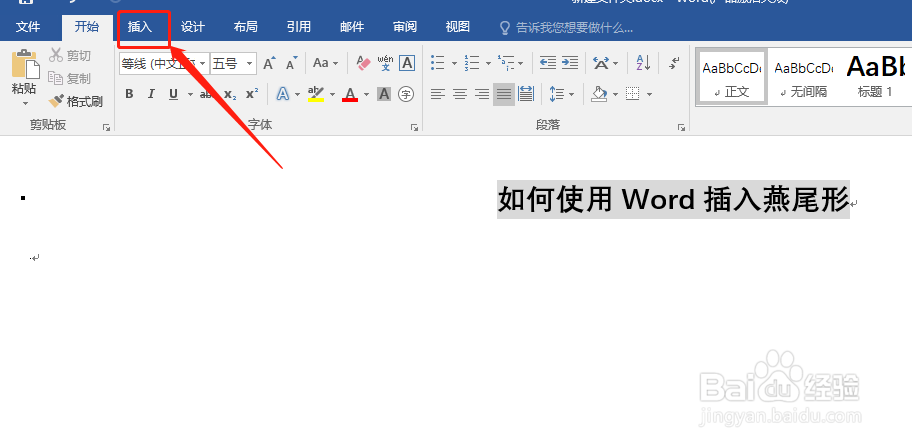The image size is (912, 447).
Task: Open the 剪贴板 clipboard dialog launcher
Action: 106,127
